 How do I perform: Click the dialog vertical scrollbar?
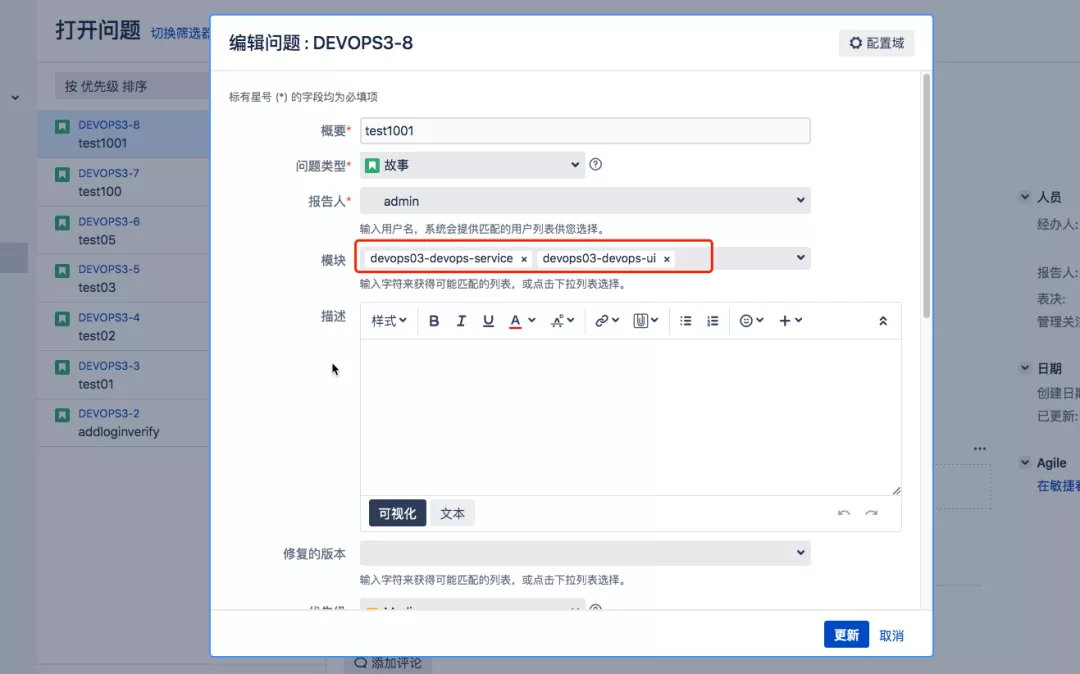pos(926,196)
